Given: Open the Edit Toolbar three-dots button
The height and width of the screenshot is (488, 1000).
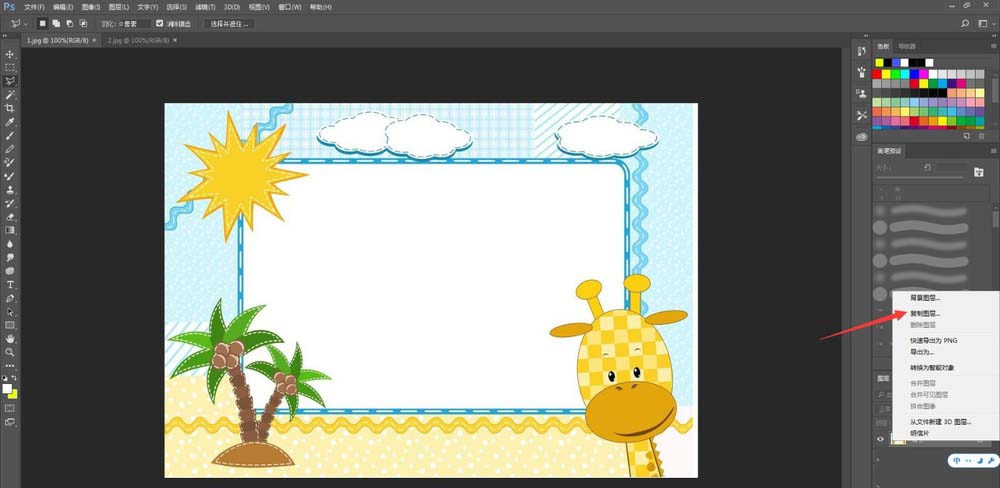Looking at the screenshot, I should coord(10,366).
